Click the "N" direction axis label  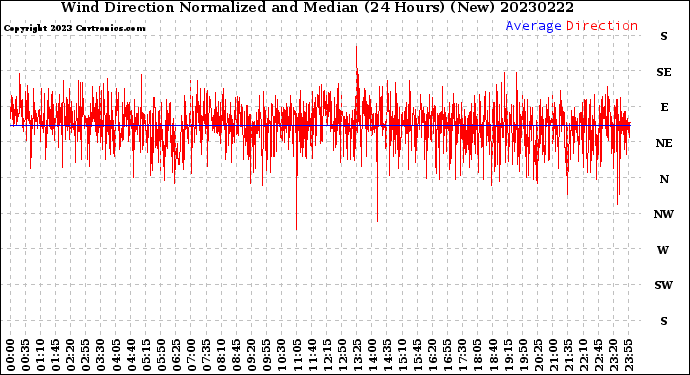664,179
